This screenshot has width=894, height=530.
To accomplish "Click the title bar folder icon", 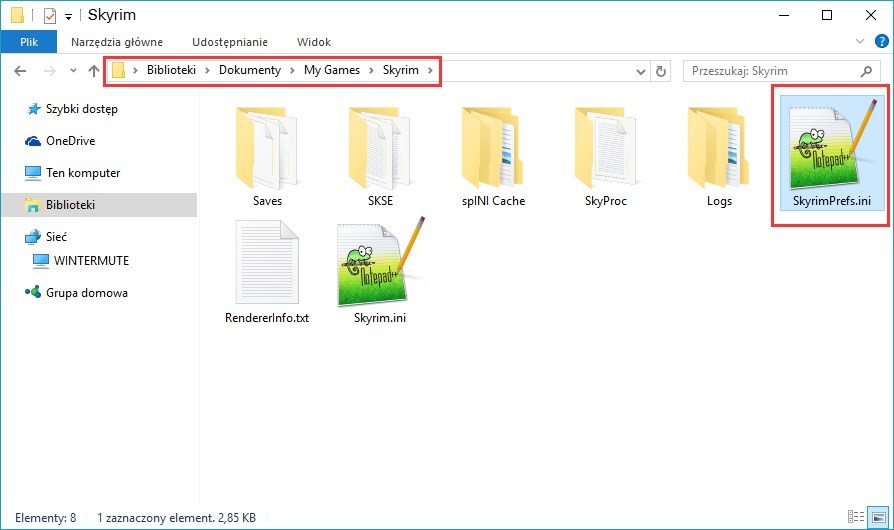I will coord(18,15).
